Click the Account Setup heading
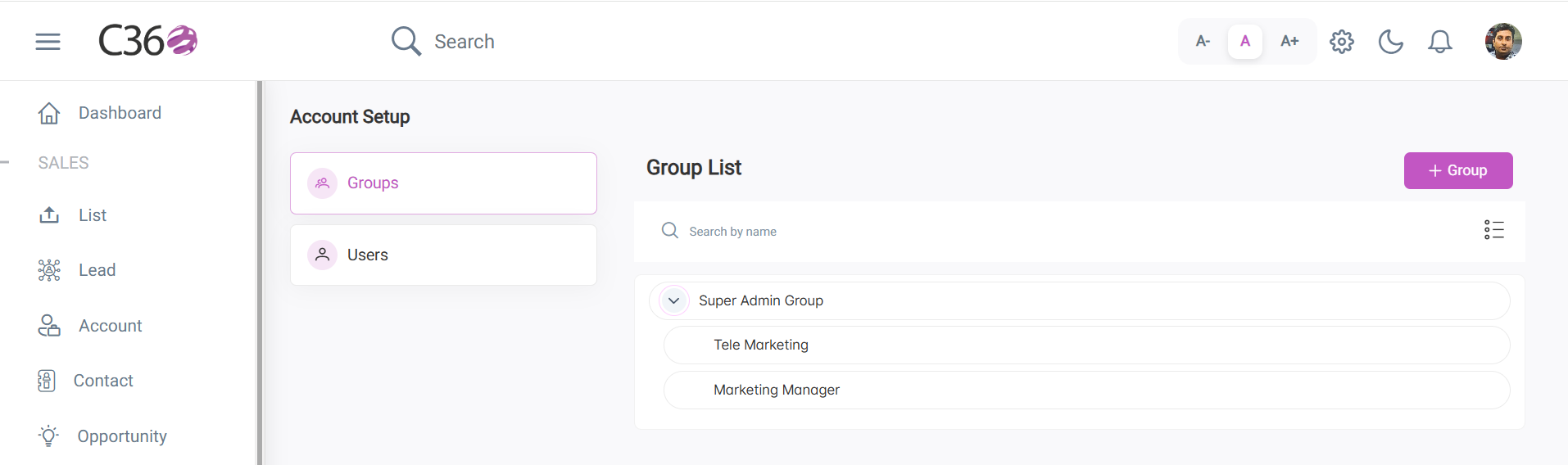This screenshot has height=465, width=1568. pyautogui.click(x=350, y=117)
